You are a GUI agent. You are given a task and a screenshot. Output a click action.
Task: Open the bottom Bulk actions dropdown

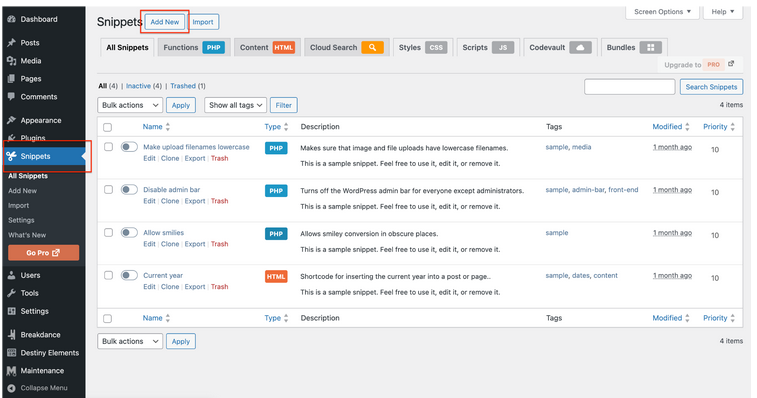pyautogui.click(x=130, y=341)
